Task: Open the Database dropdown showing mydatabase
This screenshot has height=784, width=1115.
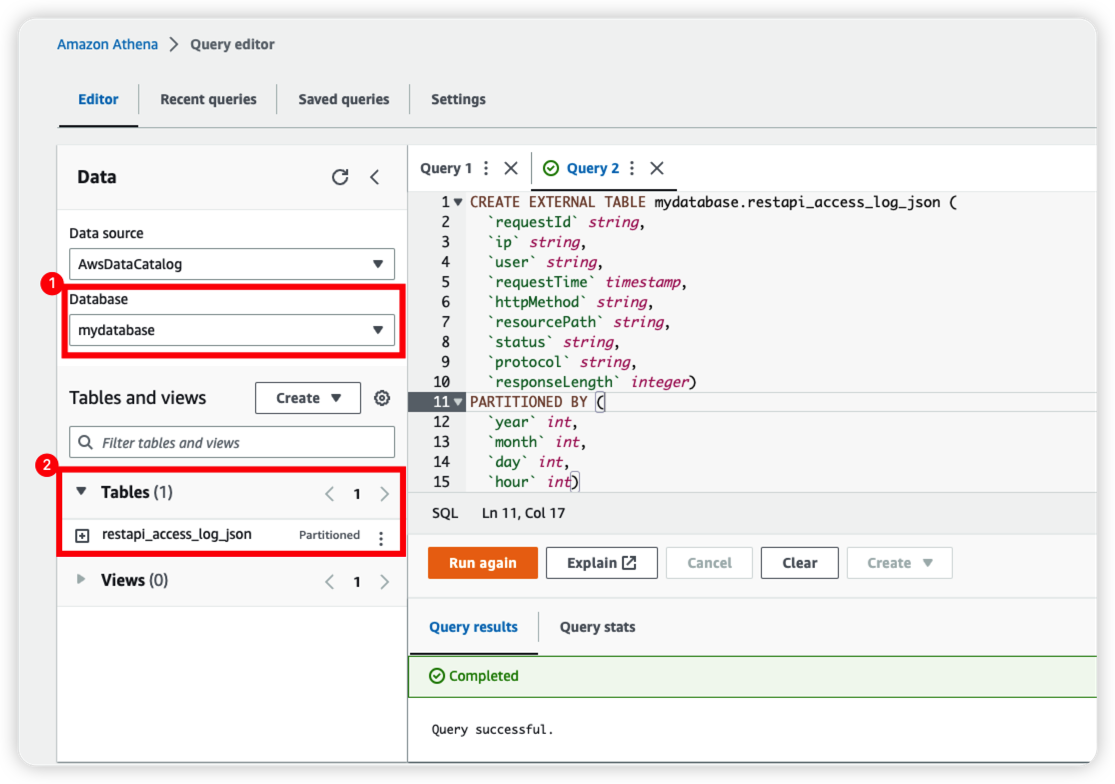Action: (x=231, y=330)
